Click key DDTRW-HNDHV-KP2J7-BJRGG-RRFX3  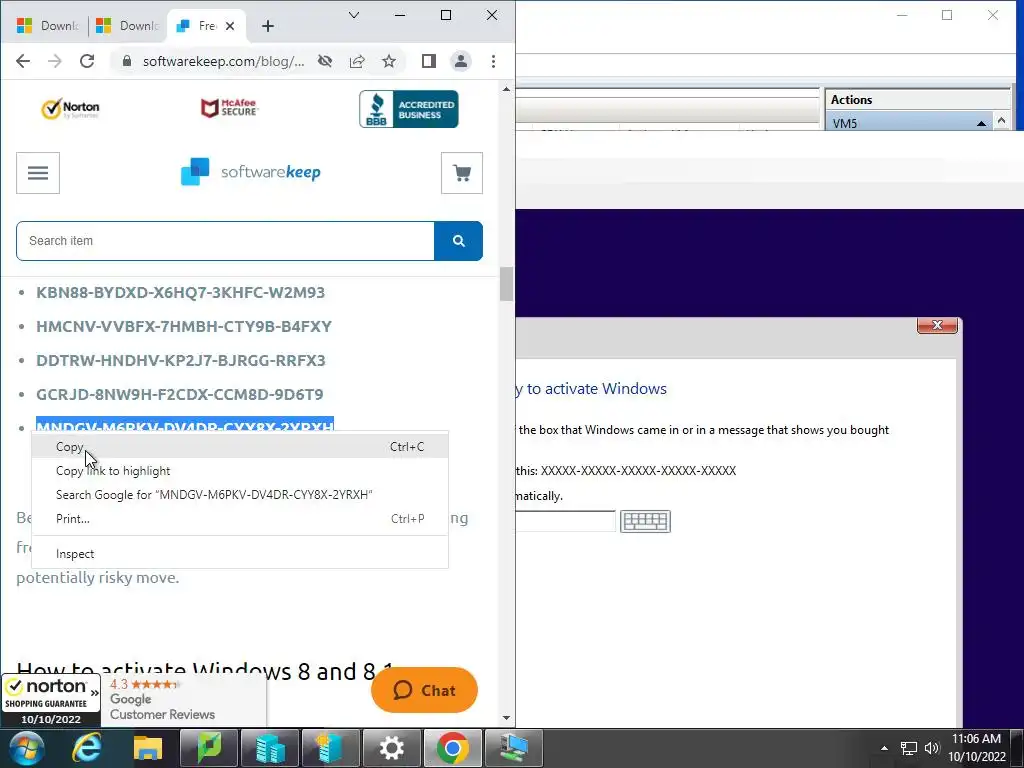click(x=180, y=360)
